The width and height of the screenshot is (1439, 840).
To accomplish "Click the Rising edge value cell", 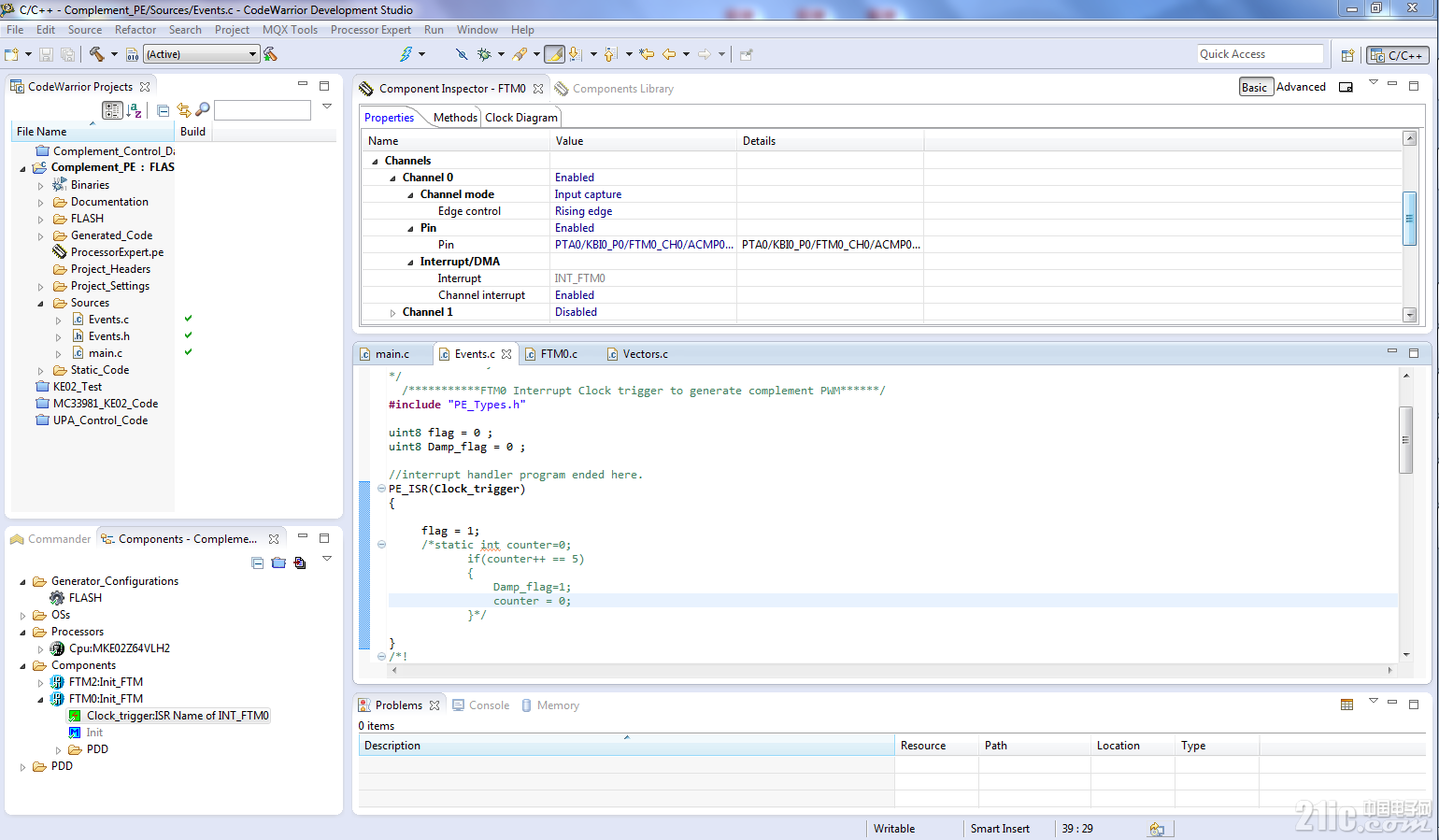I will point(643,211).
